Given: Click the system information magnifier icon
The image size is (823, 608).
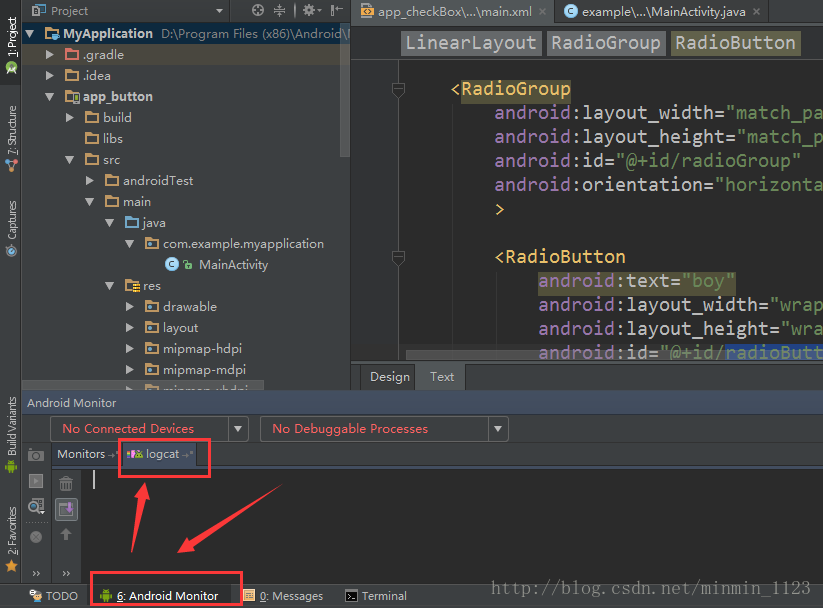Looking at the screenshot, I should click(x=36, y=506).
